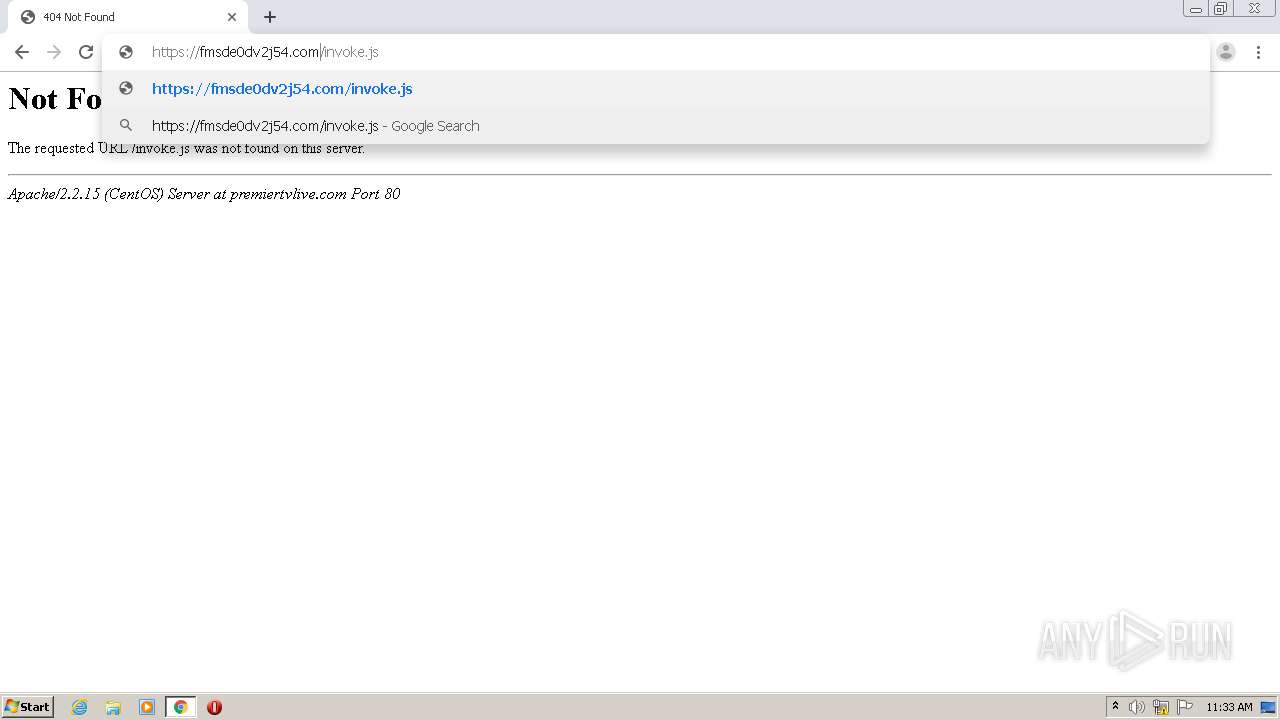Viewport: 1280px width, 720px height.
Task: Open a new tab with plus button
Action: (x=270, y=17)
